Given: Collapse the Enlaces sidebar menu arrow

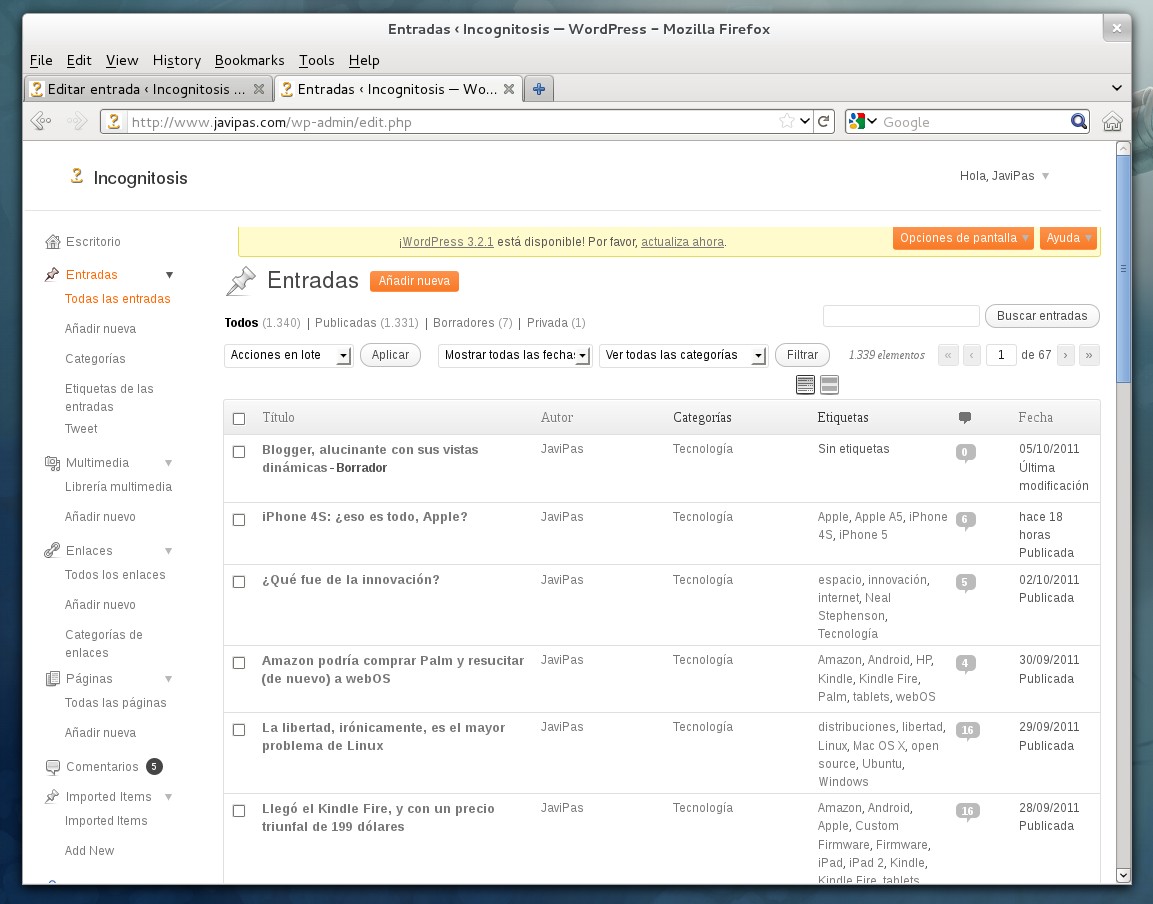Looking at the screenshot, I should [168, 551].
